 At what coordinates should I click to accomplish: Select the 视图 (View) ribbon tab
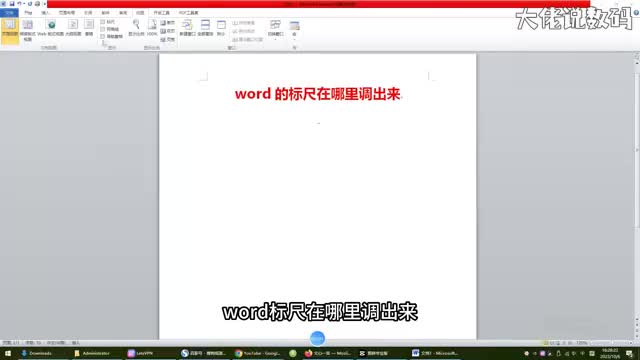pyautogui.click(x=140, y=13)
